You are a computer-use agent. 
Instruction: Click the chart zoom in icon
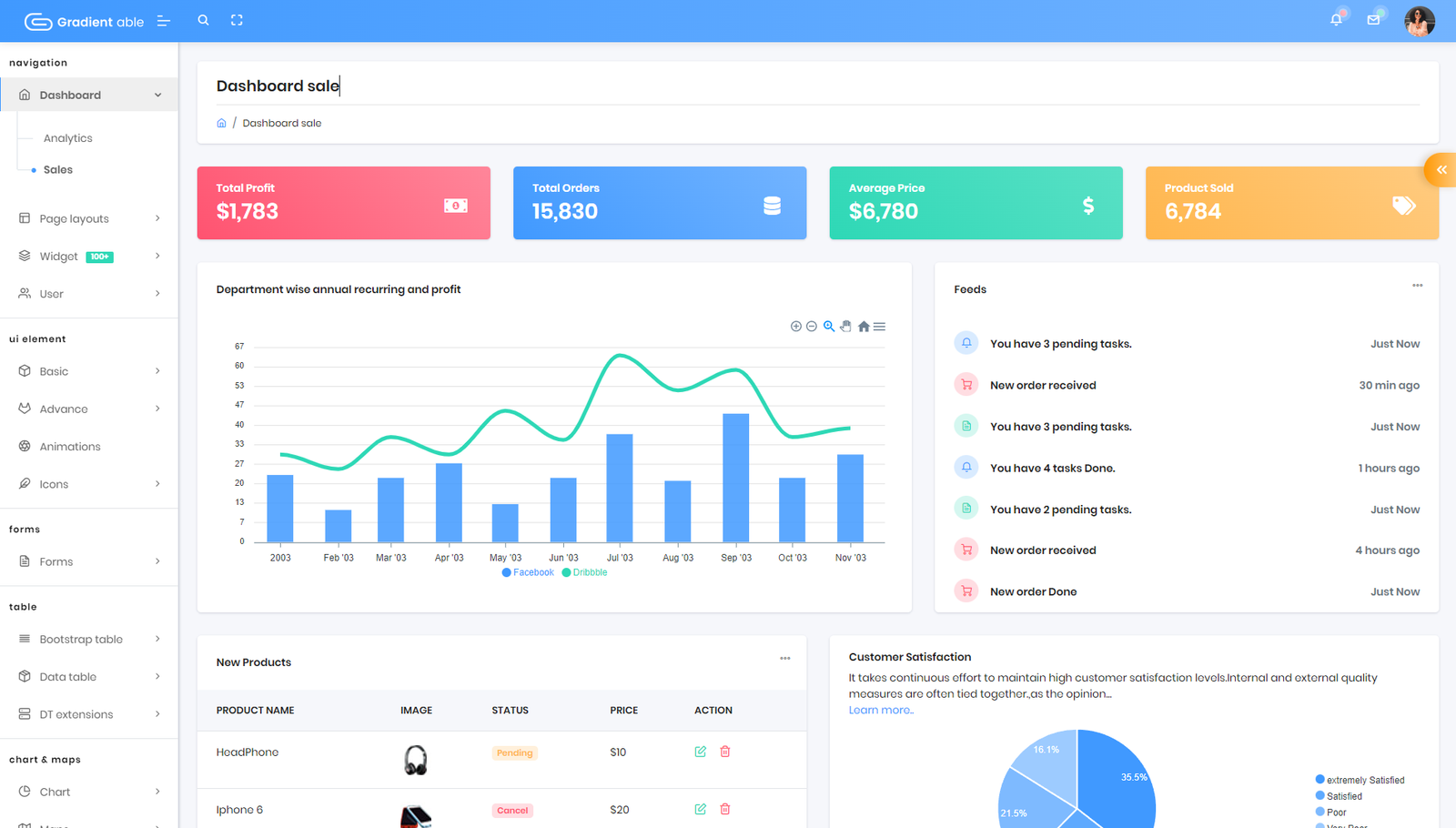[x=796, y=326]
